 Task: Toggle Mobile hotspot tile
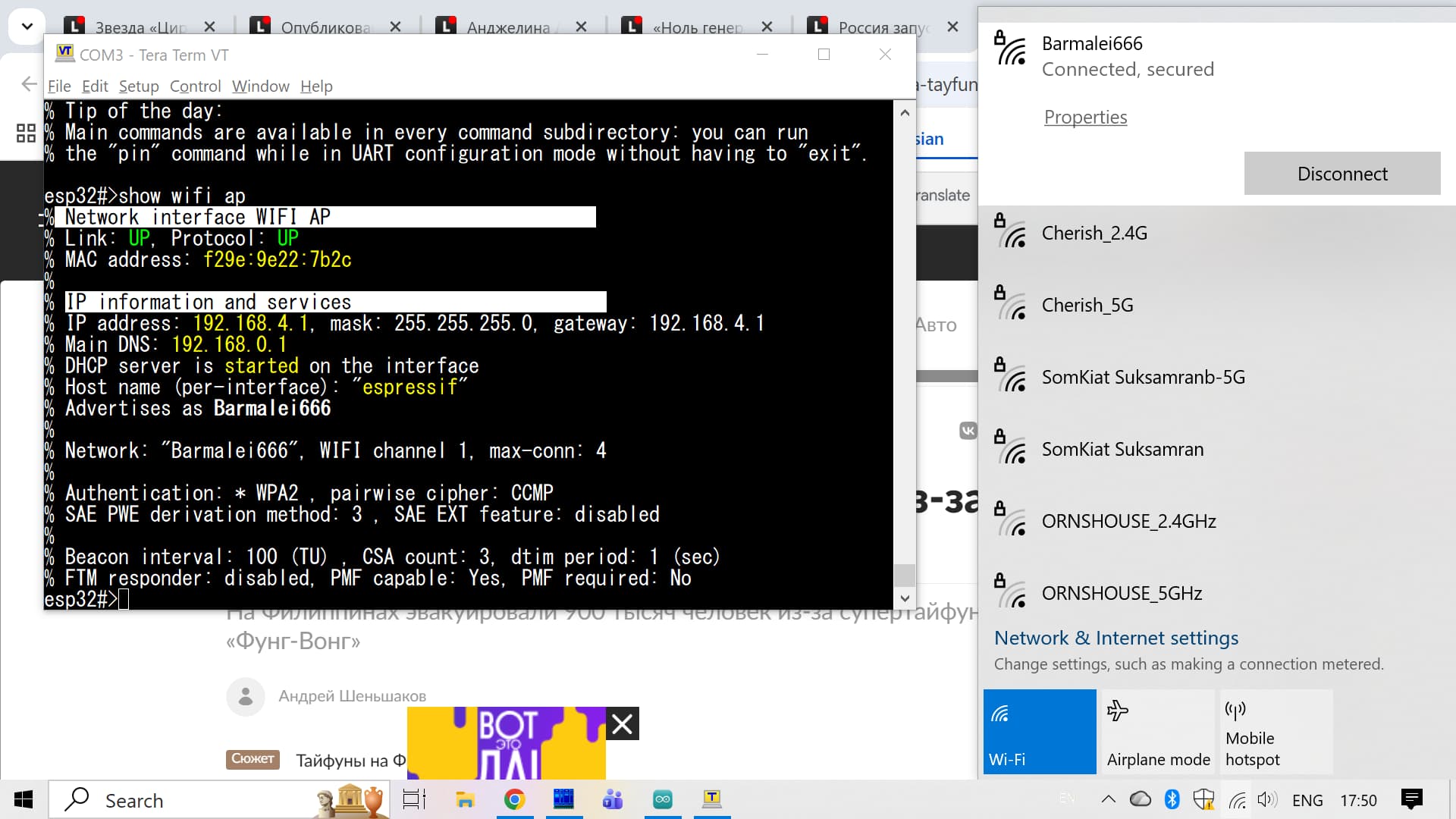pos(1276,731)
